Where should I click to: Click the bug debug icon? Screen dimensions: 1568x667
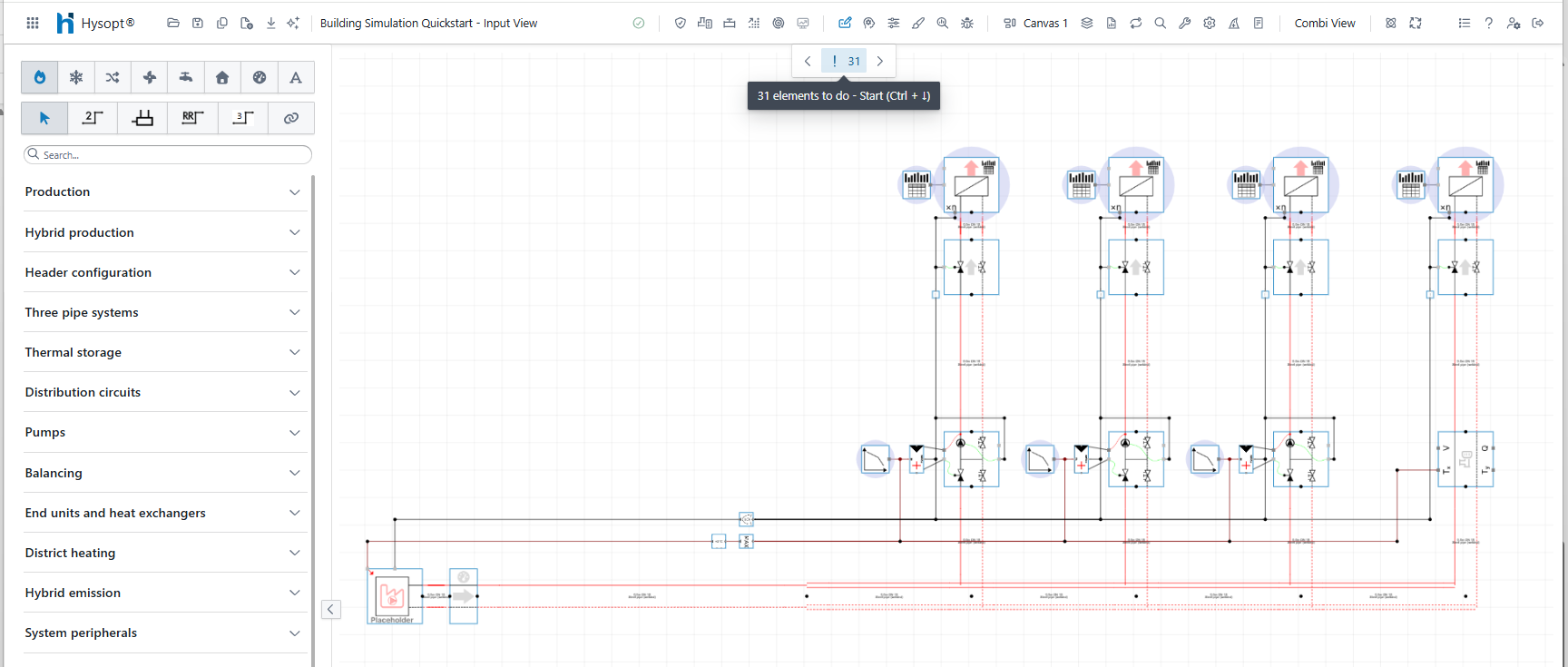tap(967, 24)
